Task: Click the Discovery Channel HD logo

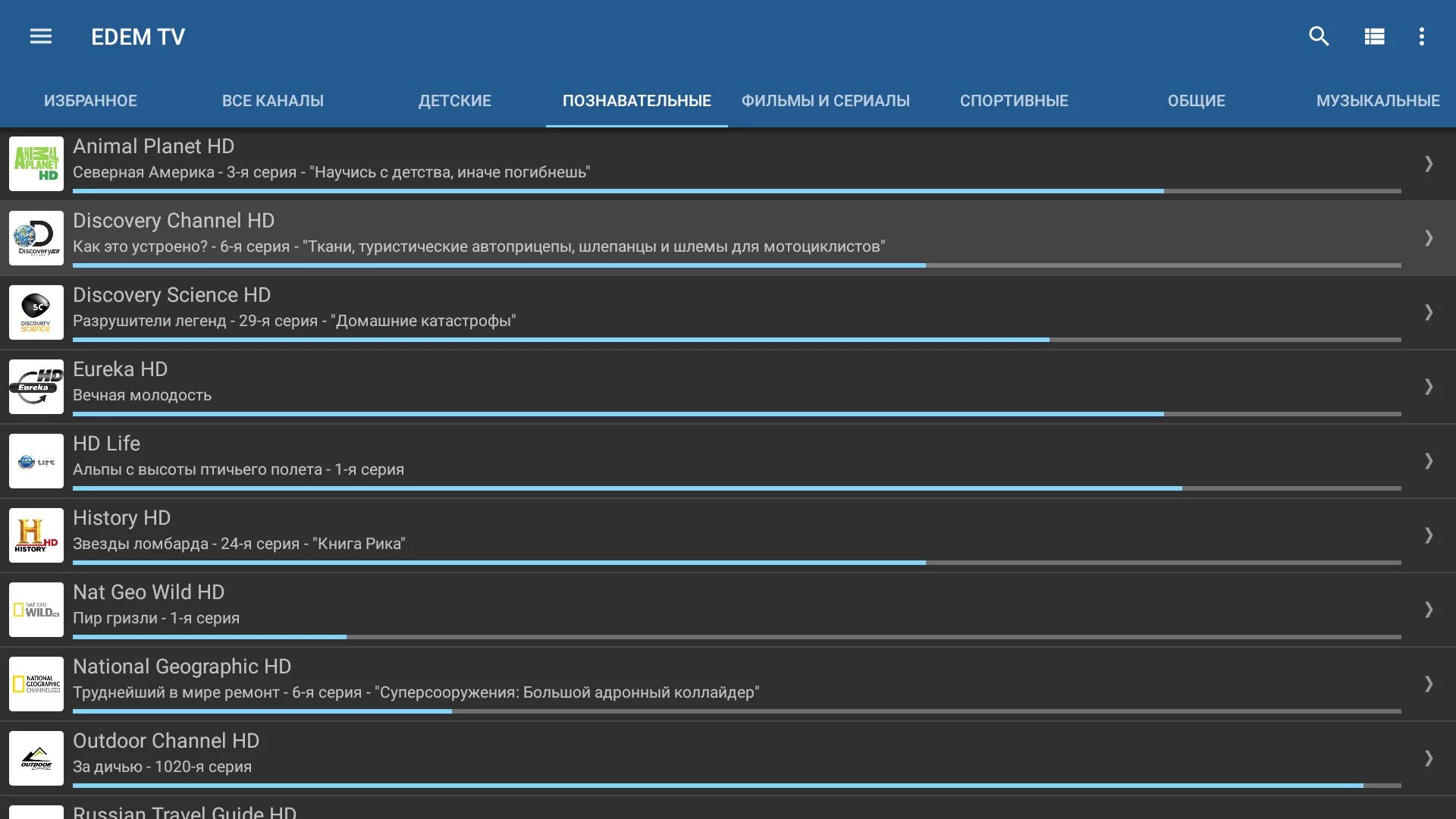Action: (x=36, y=238)
